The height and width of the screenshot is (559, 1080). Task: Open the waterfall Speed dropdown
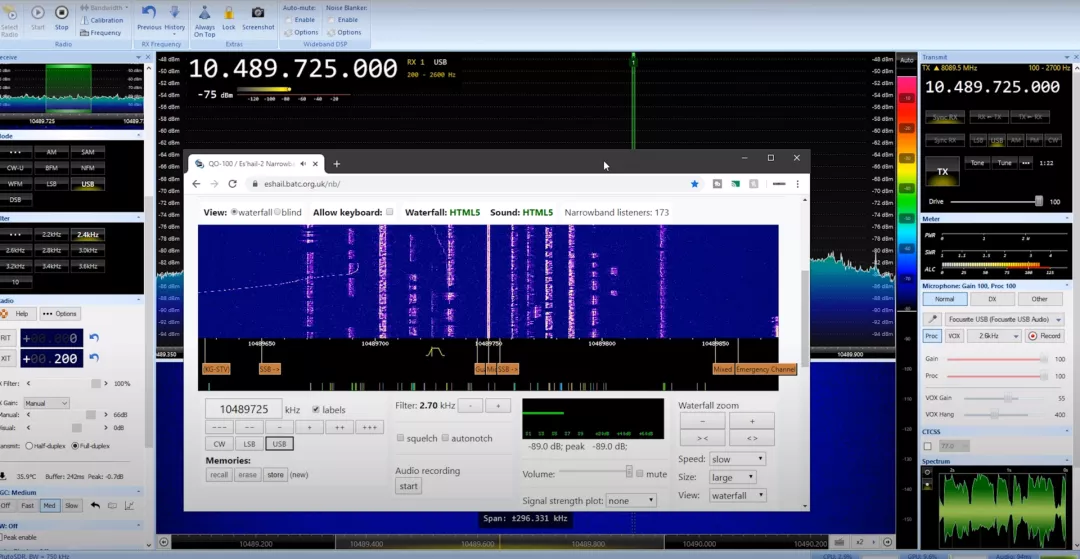tap(738, 459)
